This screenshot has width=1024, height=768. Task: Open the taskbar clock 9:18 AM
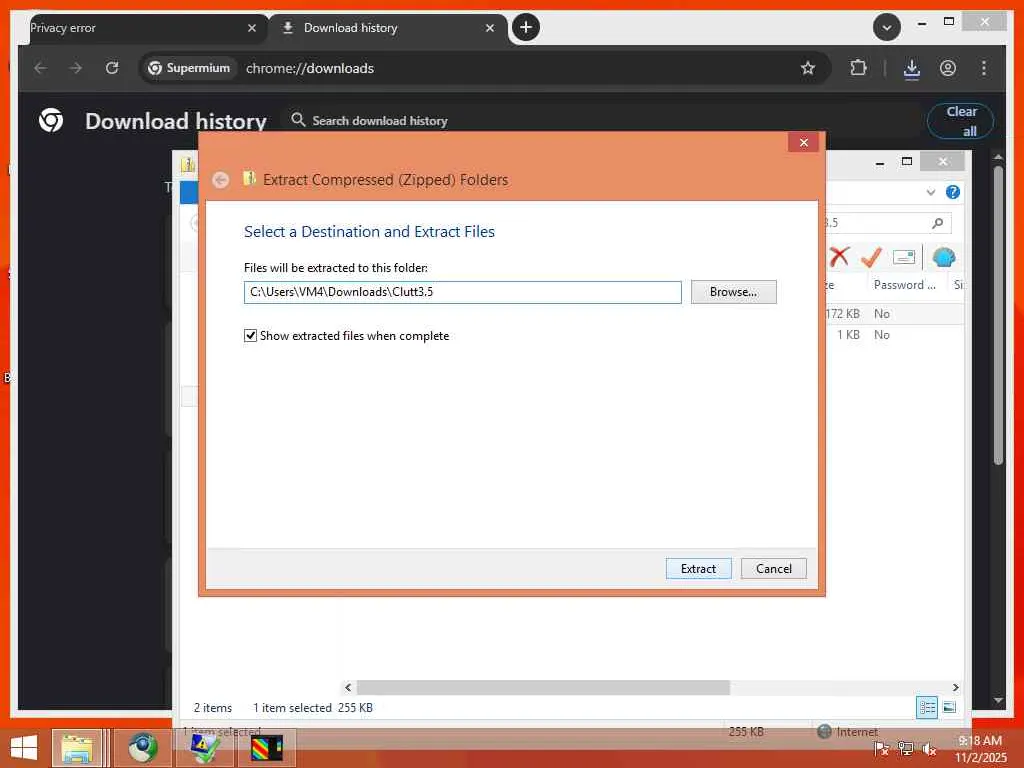[980, 748]
